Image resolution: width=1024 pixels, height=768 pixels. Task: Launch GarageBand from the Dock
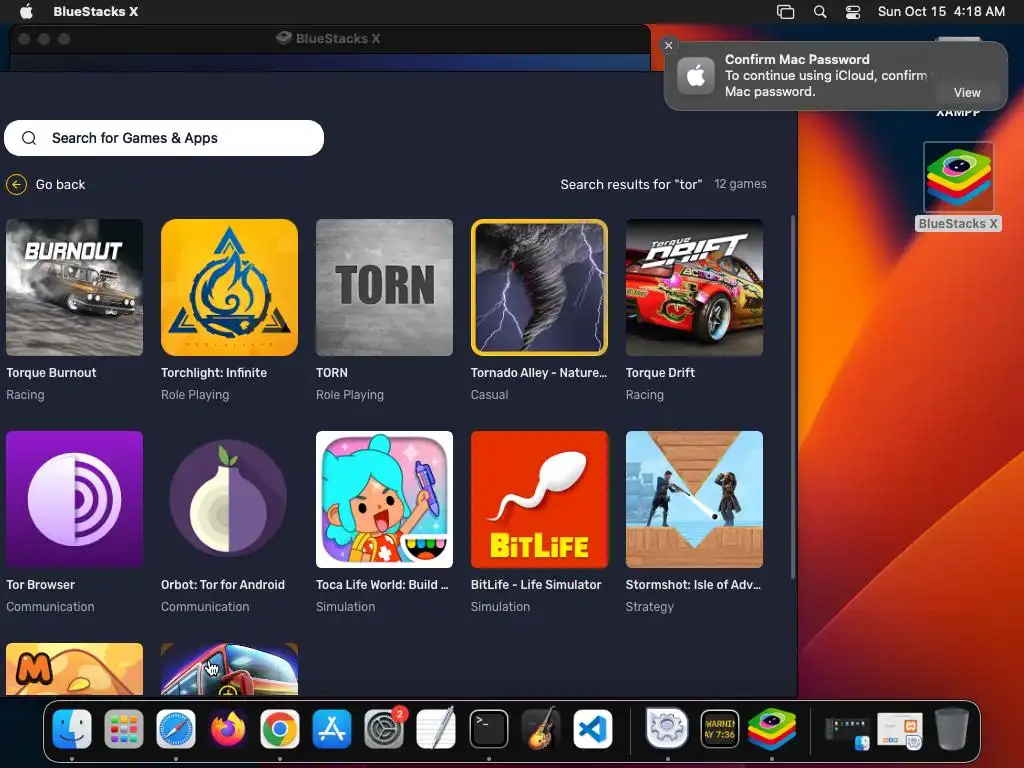(x=541, y=729)
